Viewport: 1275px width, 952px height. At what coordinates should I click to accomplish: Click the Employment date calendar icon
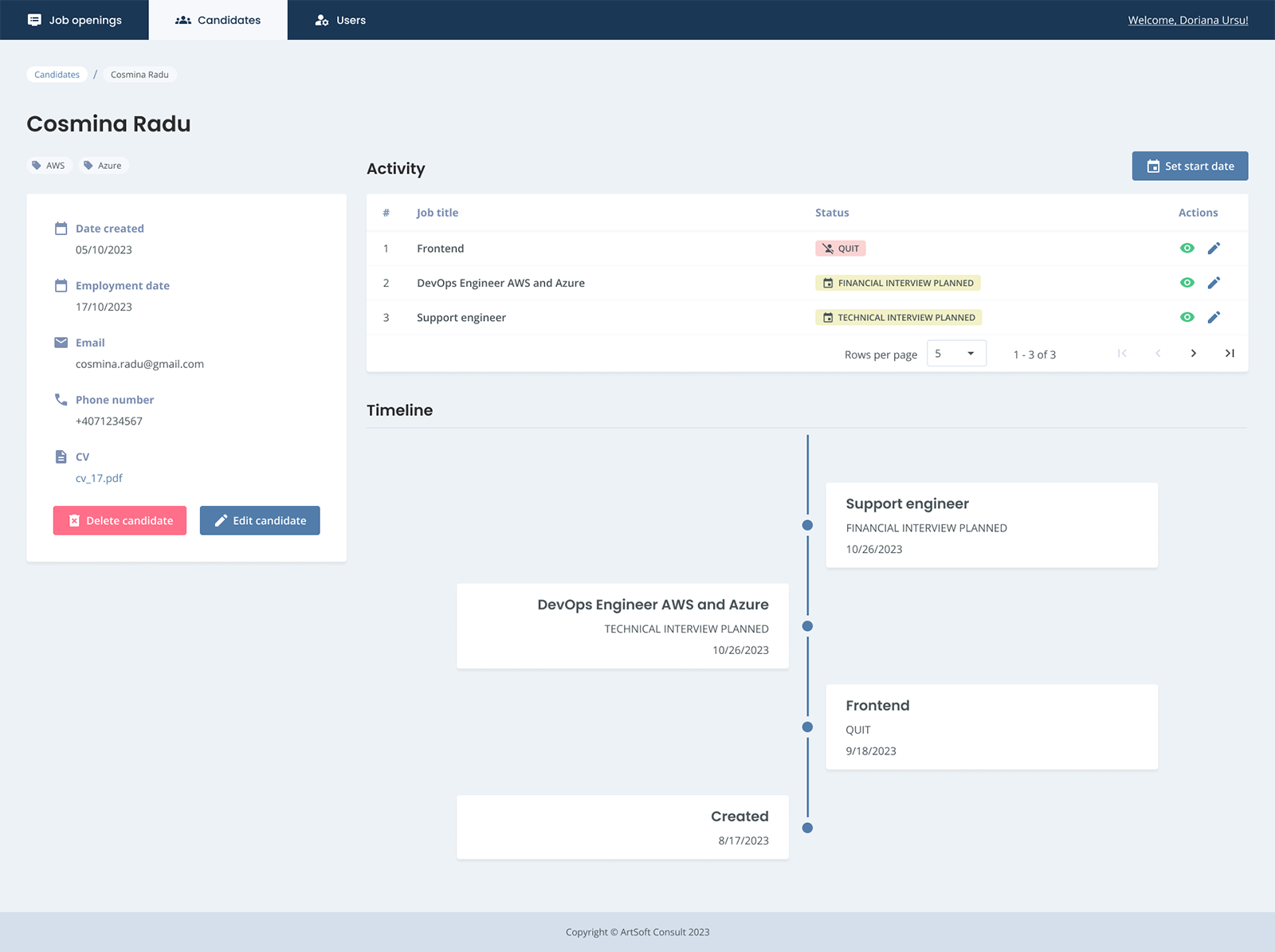coord(61,285)
